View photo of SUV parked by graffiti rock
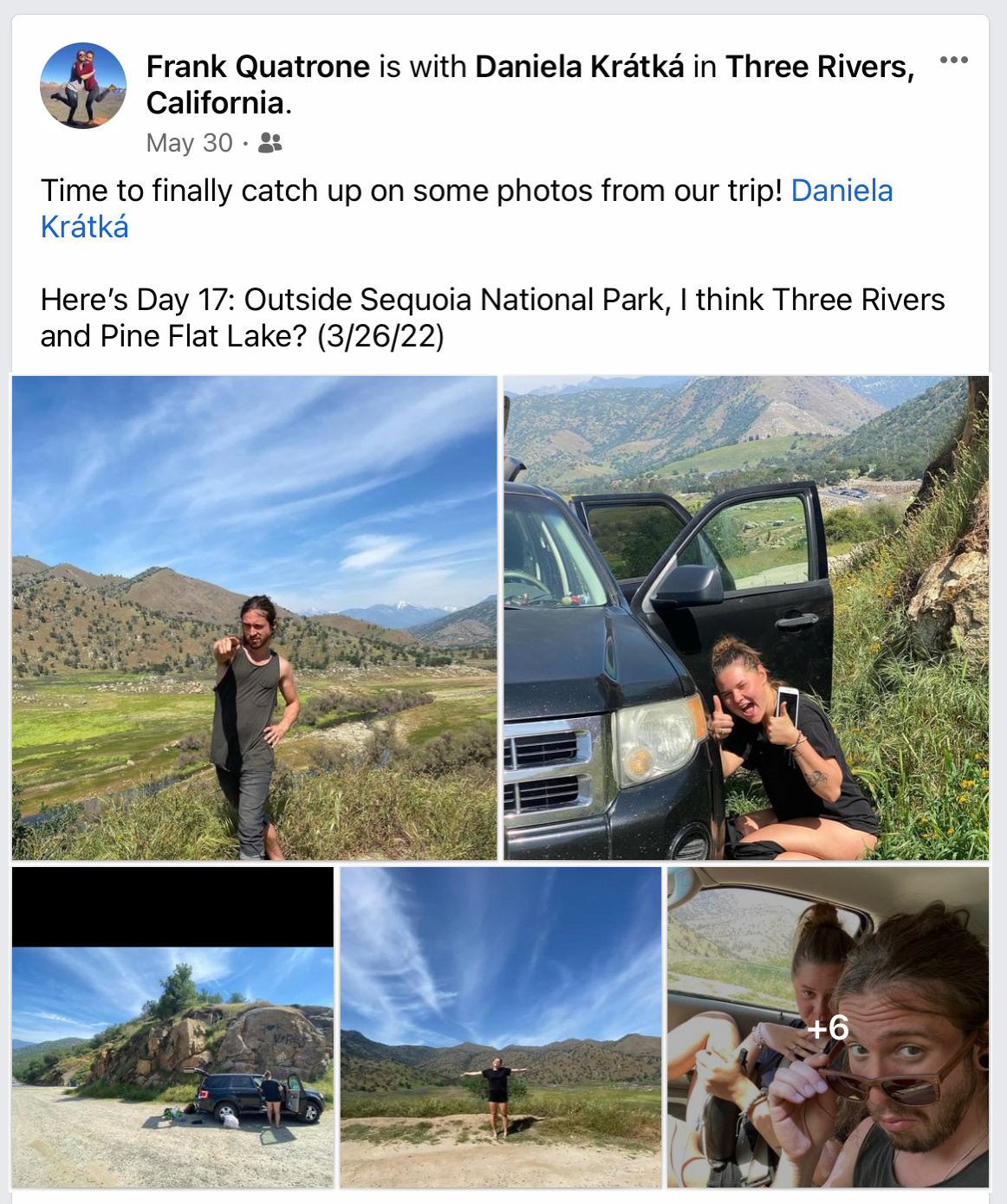1007x1204 pixels. pos(172,1065)
